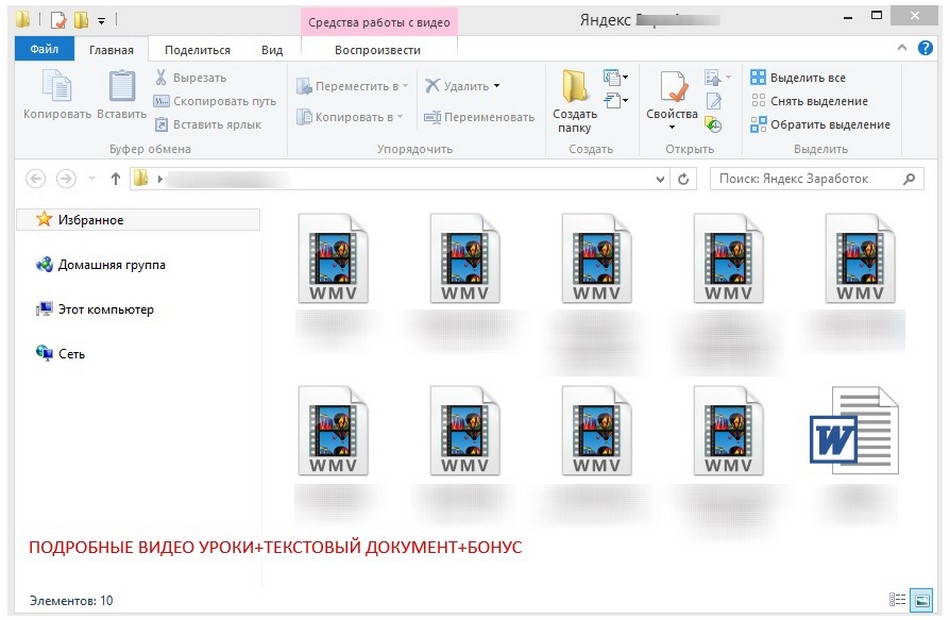950x620 pixels.
Task: Switch to large icons view in status bar
Action: [922, 599]
